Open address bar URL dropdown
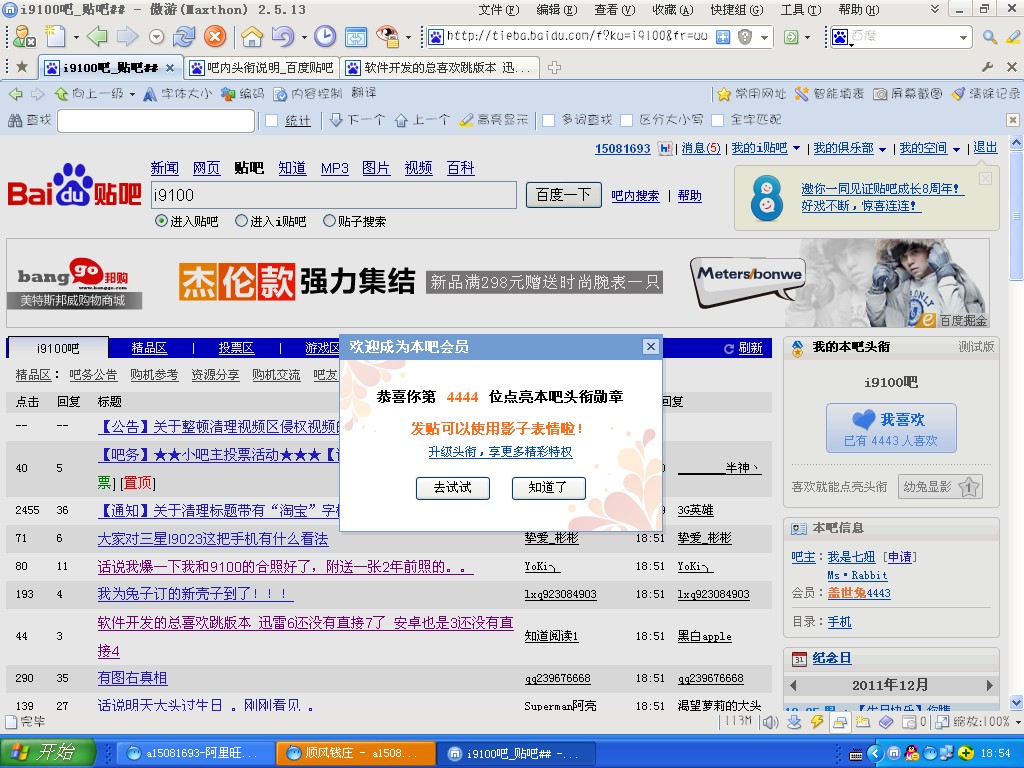This screenshot has height=768, width=1024. point(763,37)
